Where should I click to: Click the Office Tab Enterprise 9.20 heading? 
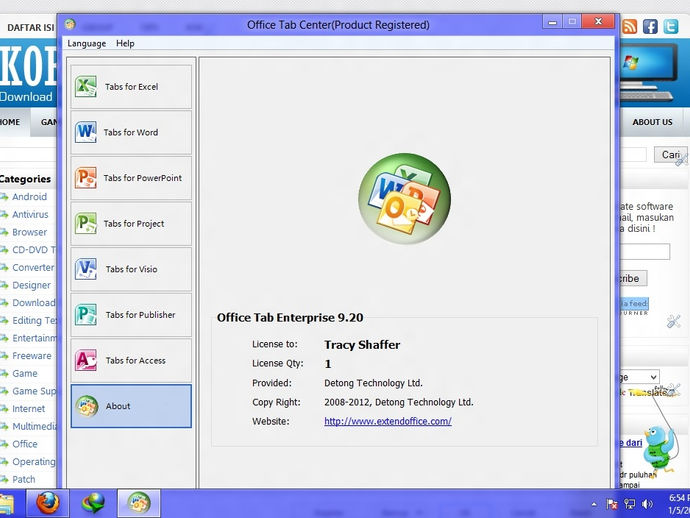pyautogui.click(x=290, y=317)
